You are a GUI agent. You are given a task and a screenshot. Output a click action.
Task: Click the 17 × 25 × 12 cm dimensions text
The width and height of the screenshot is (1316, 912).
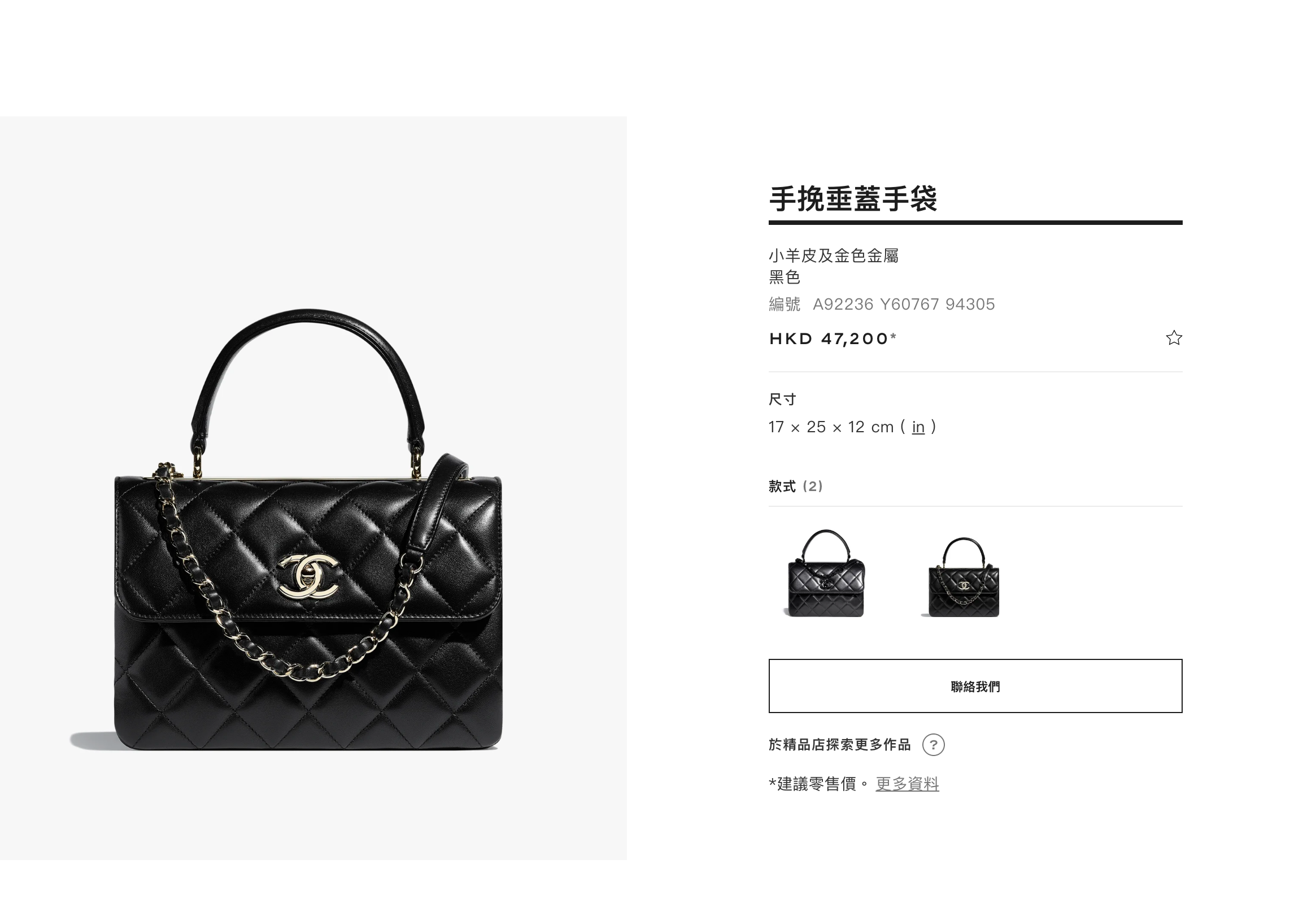click(831, 427)
